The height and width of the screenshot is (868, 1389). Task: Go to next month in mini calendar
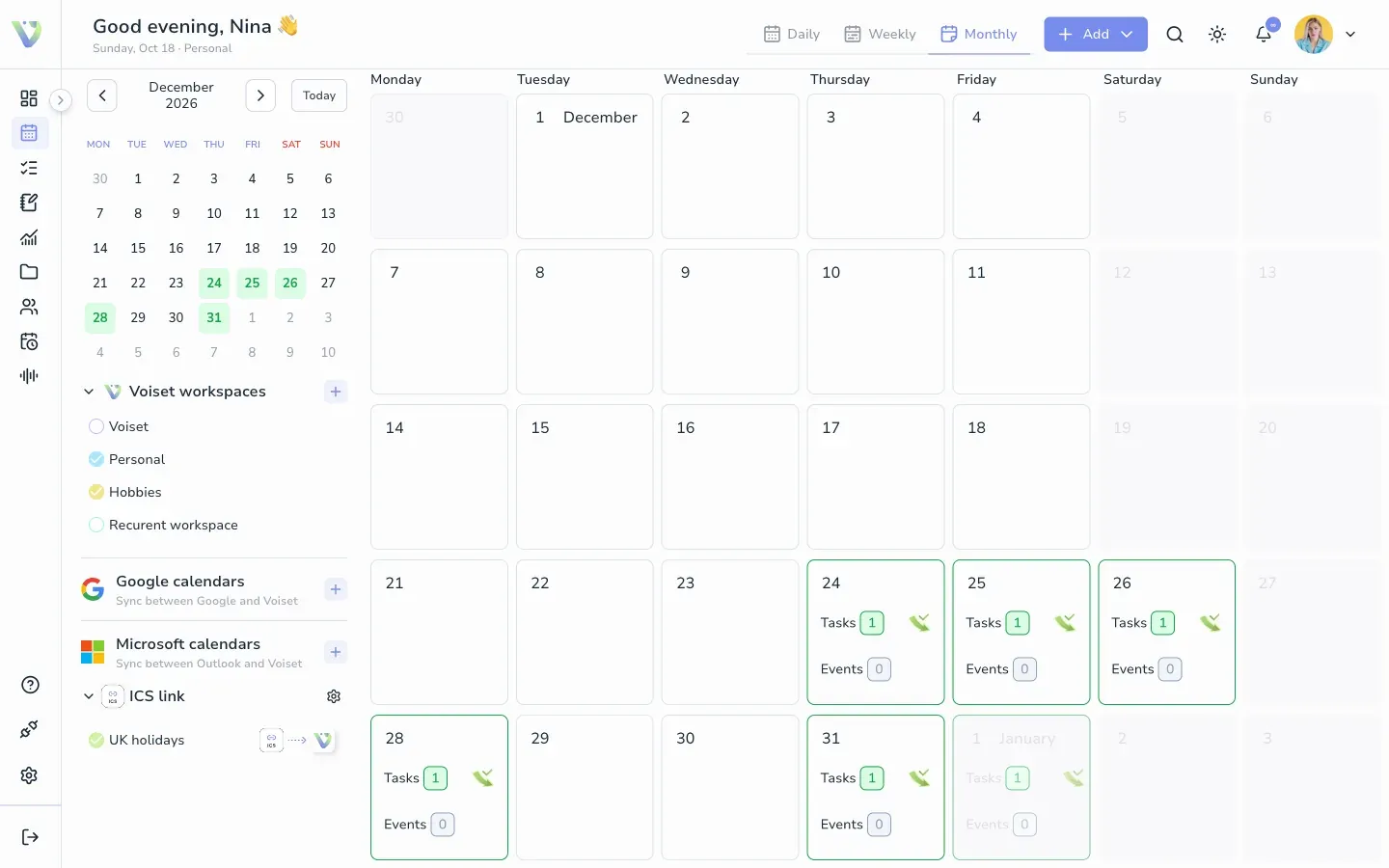pos(260,95)
